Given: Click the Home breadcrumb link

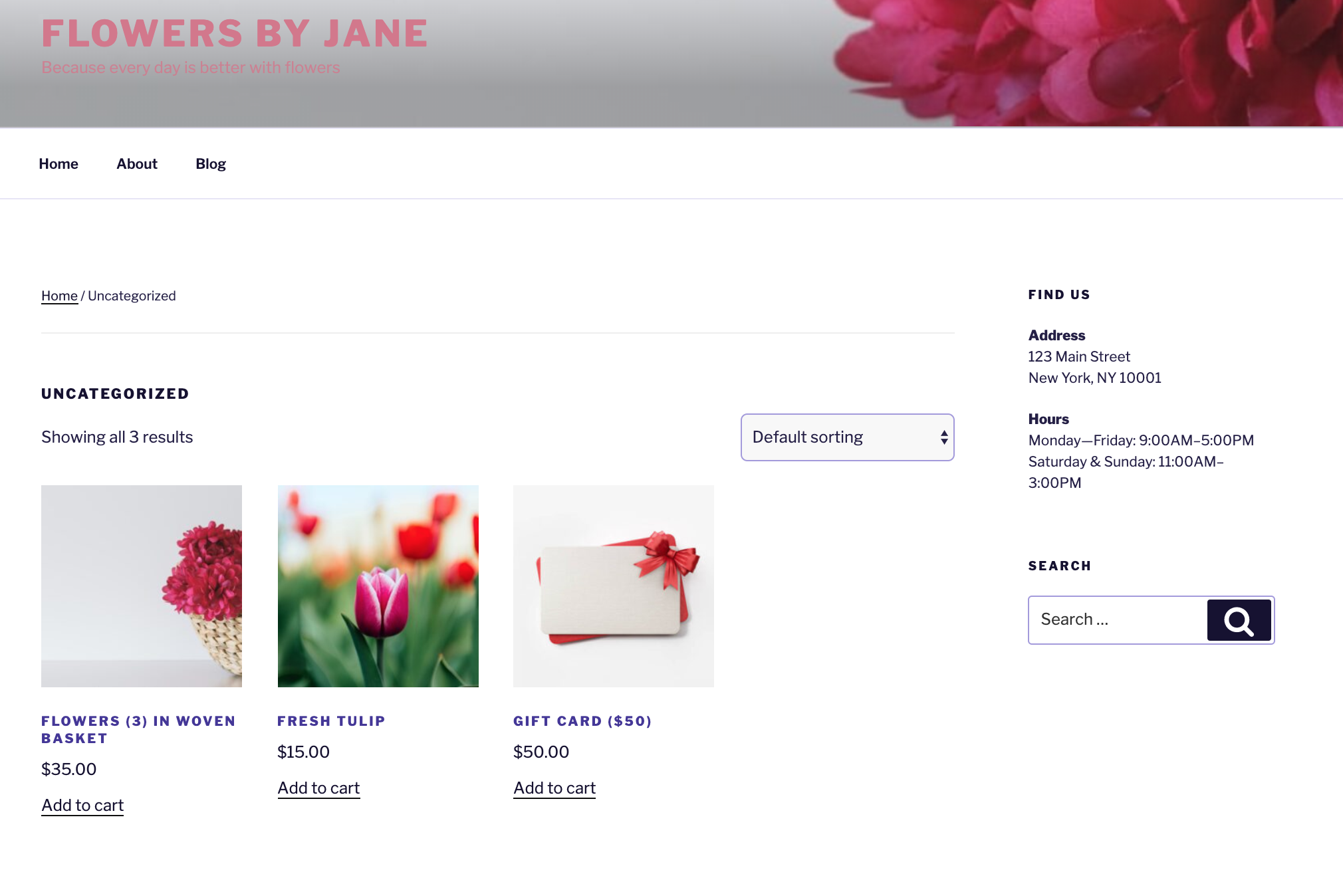Looking at the screenshot, I should click(x=59, y=296).
